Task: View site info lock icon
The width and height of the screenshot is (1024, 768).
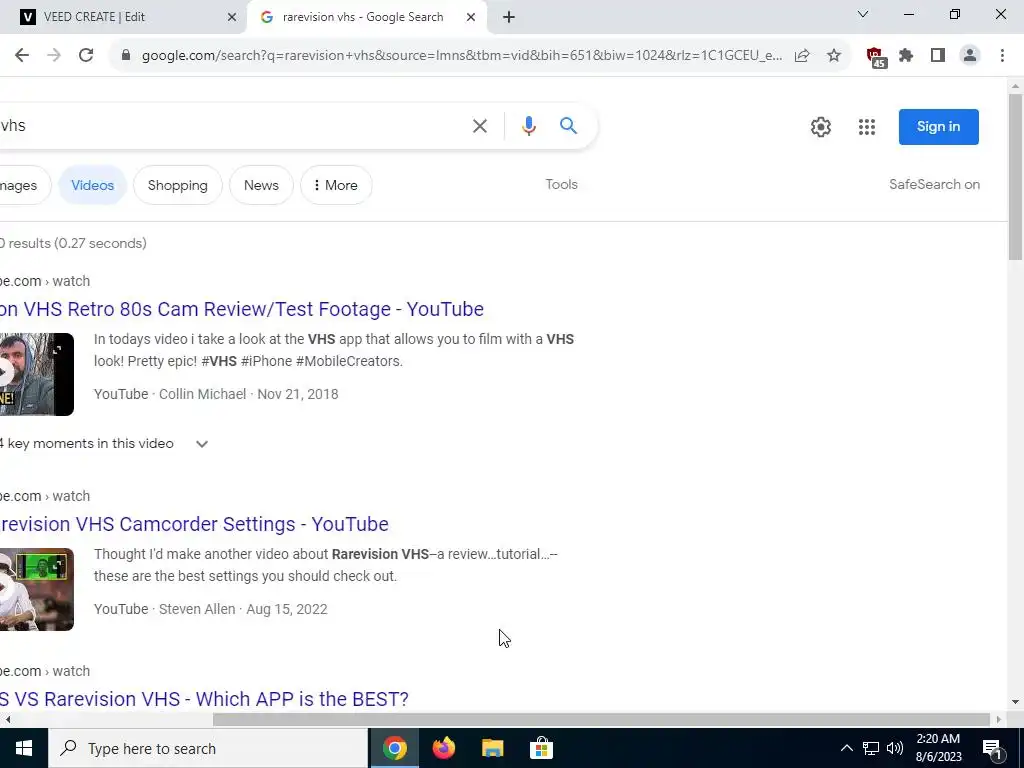Action: point(126,56)
